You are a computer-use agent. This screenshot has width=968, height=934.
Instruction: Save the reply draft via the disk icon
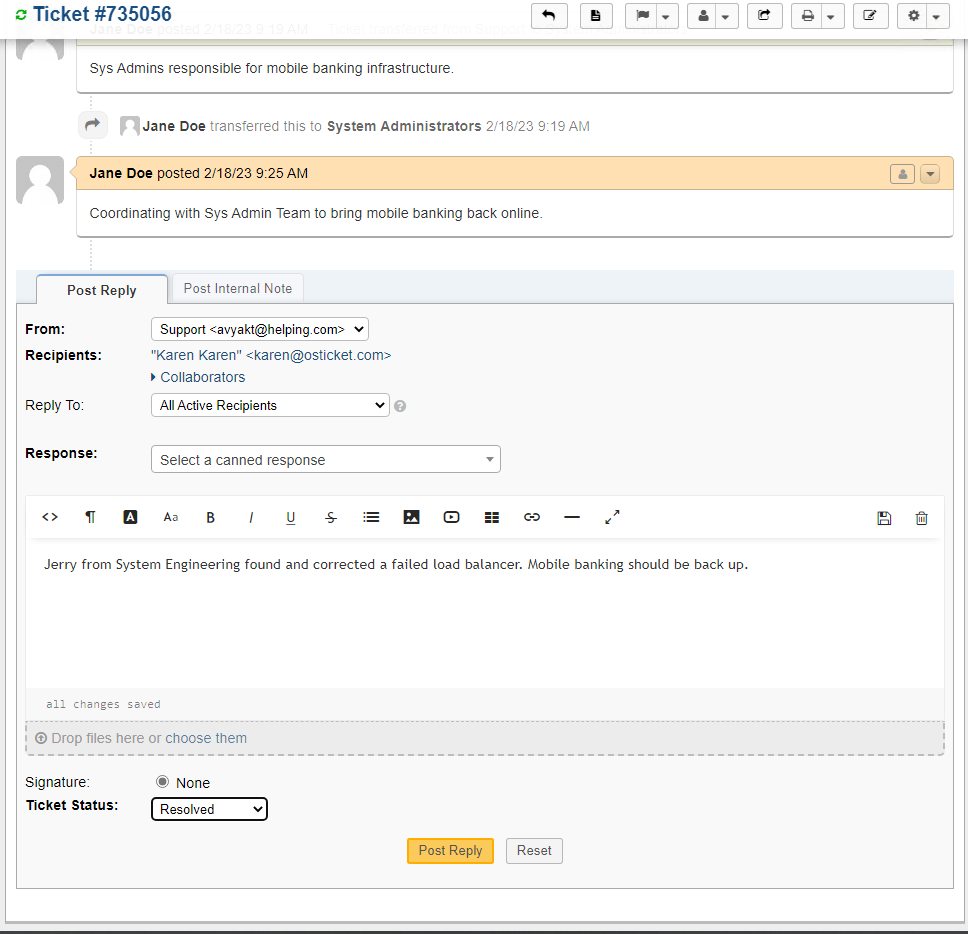(884, 517)
